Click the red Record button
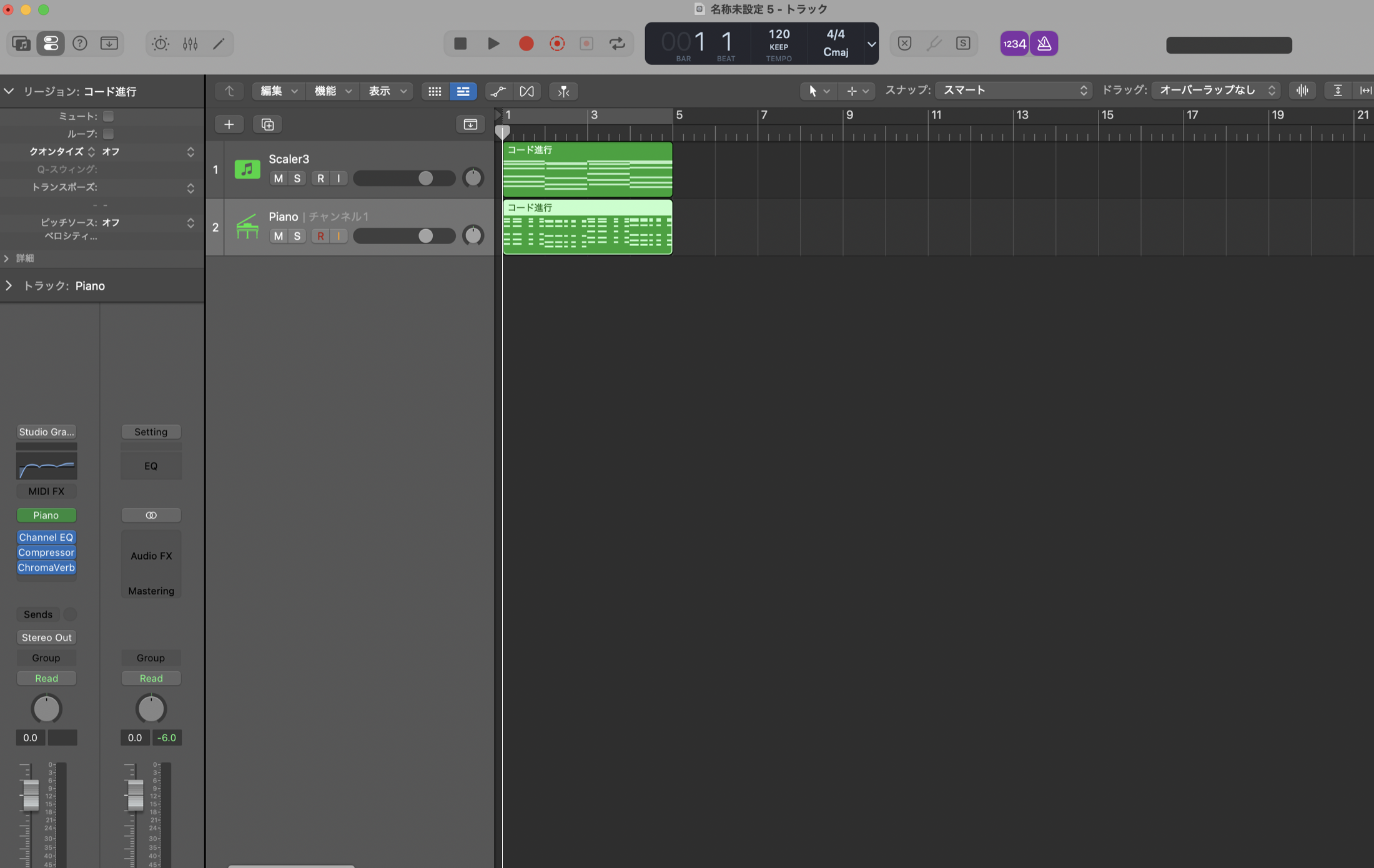 click(x=526, y=43)
